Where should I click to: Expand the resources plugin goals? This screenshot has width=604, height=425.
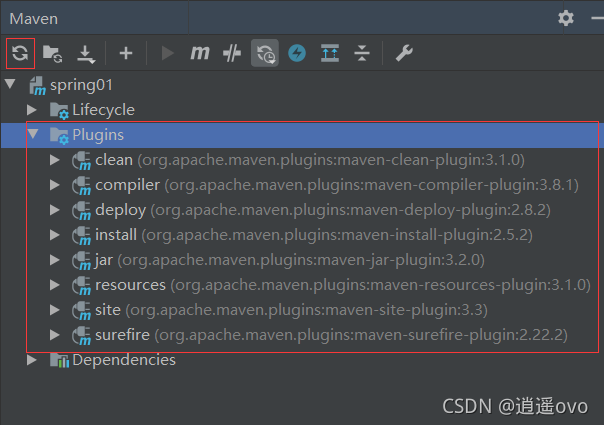tap(55, 285)
